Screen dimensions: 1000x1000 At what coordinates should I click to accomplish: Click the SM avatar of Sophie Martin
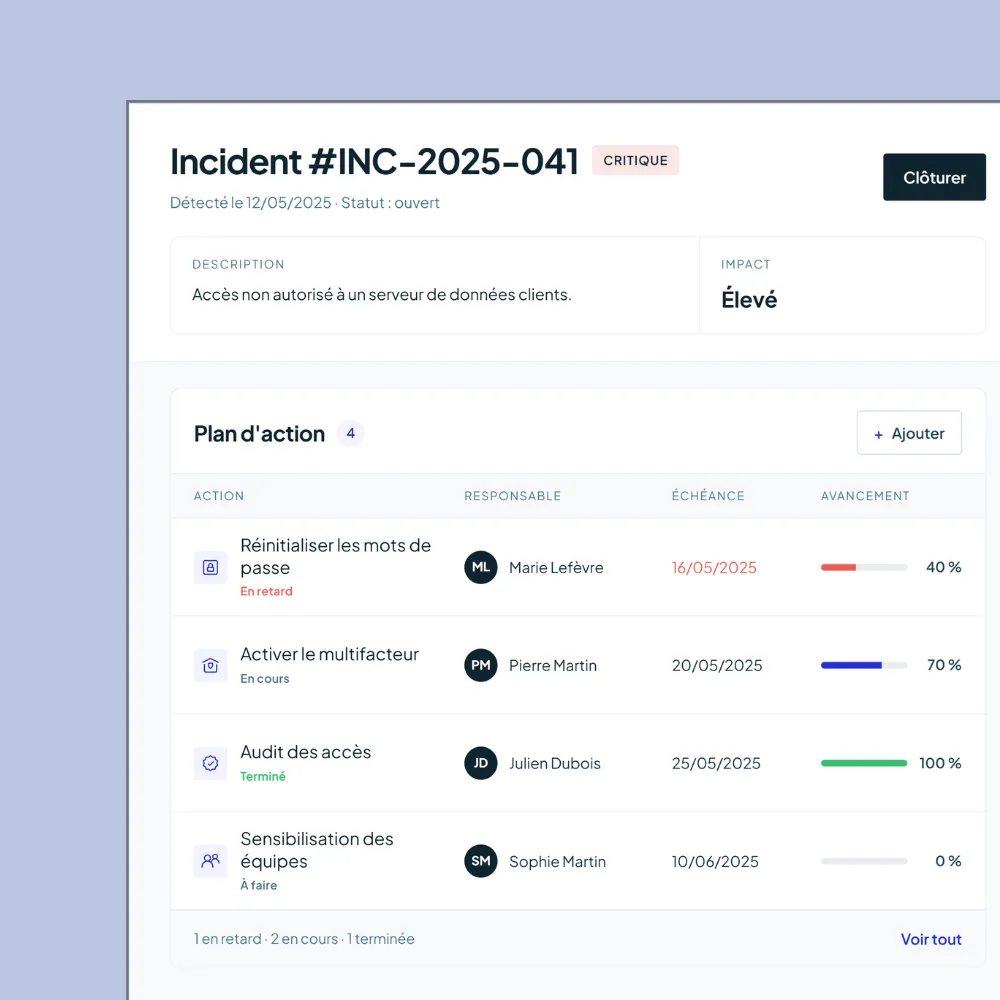[481, 861]
